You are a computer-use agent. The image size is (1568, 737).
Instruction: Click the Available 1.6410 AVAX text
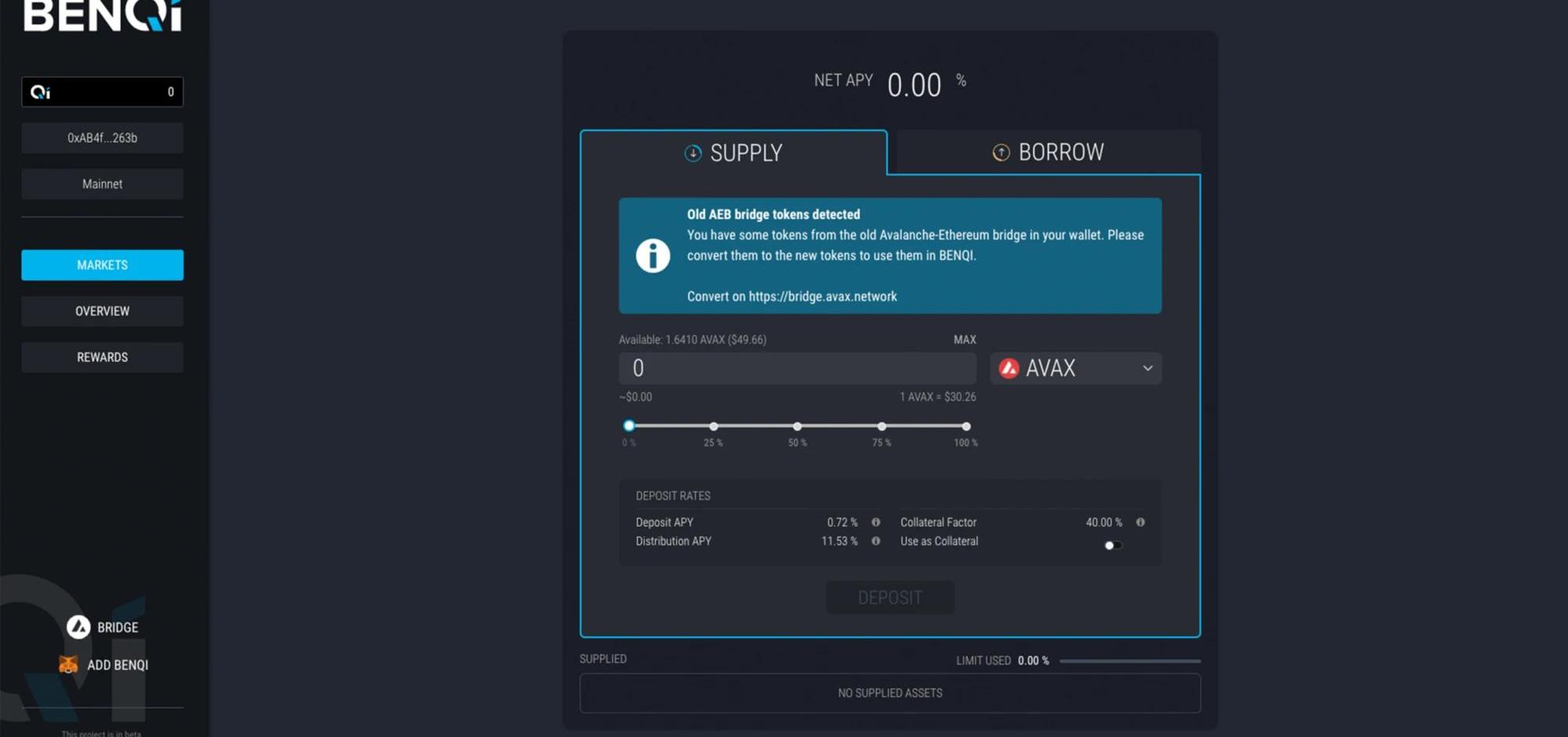tap(692, 339)
